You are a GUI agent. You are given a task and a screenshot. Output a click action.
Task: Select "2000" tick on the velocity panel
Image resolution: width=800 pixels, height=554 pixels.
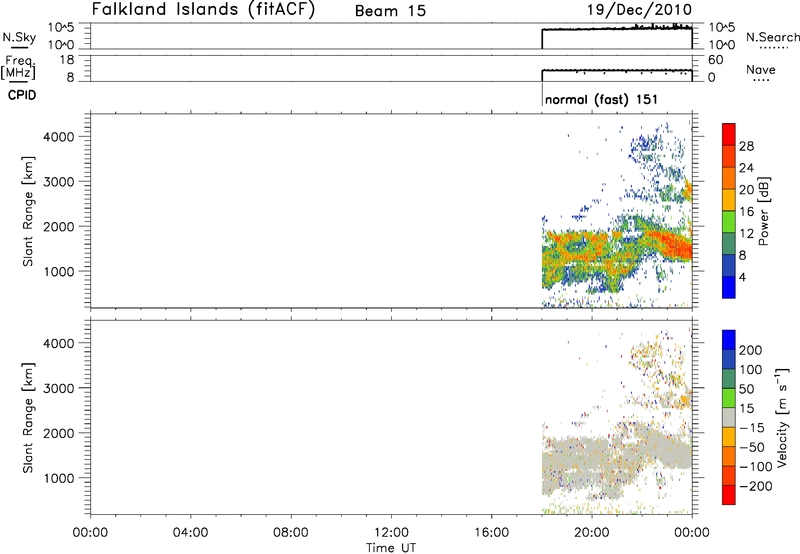(59, 433)
